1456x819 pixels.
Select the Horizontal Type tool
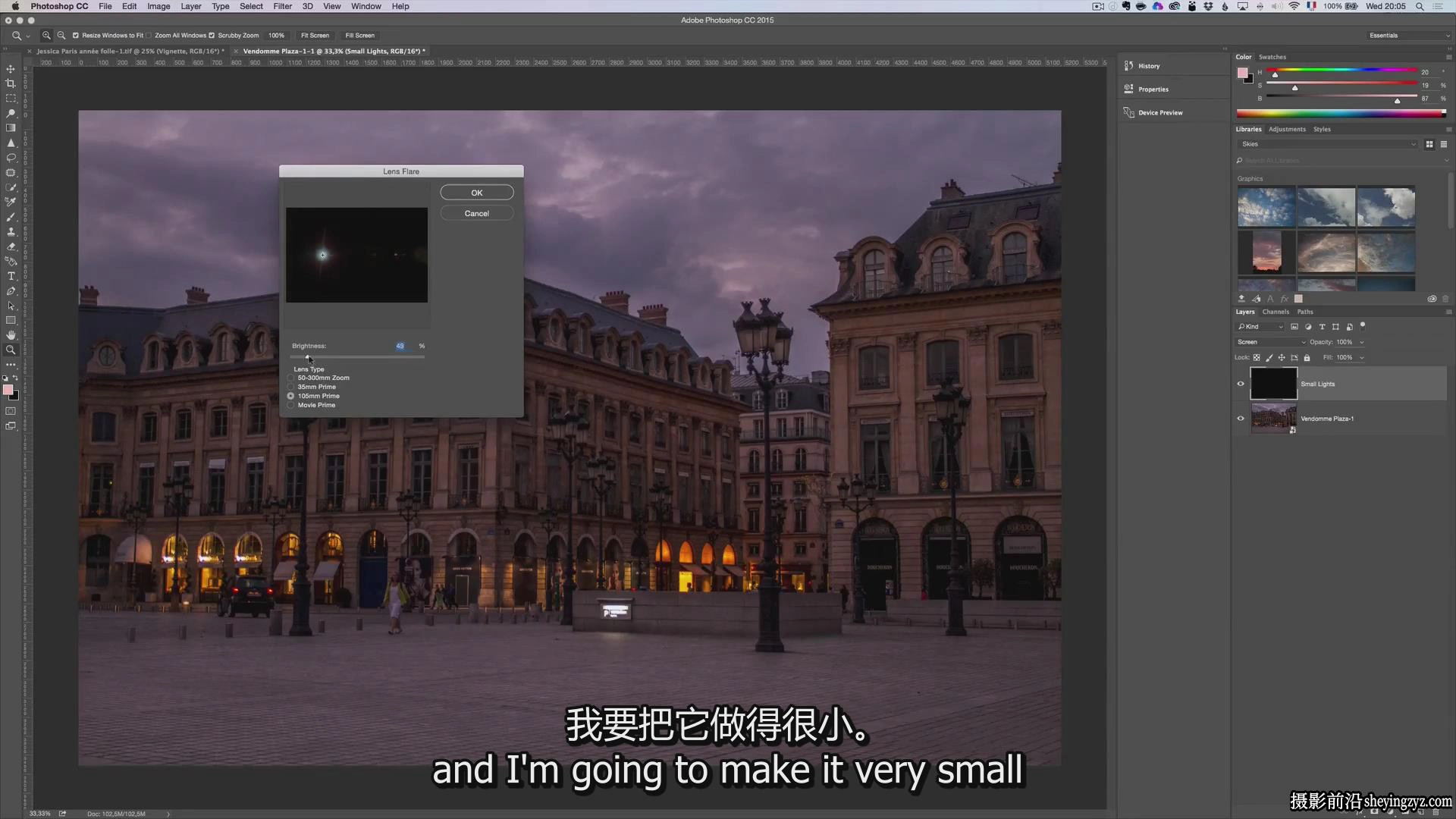point(11,276)
